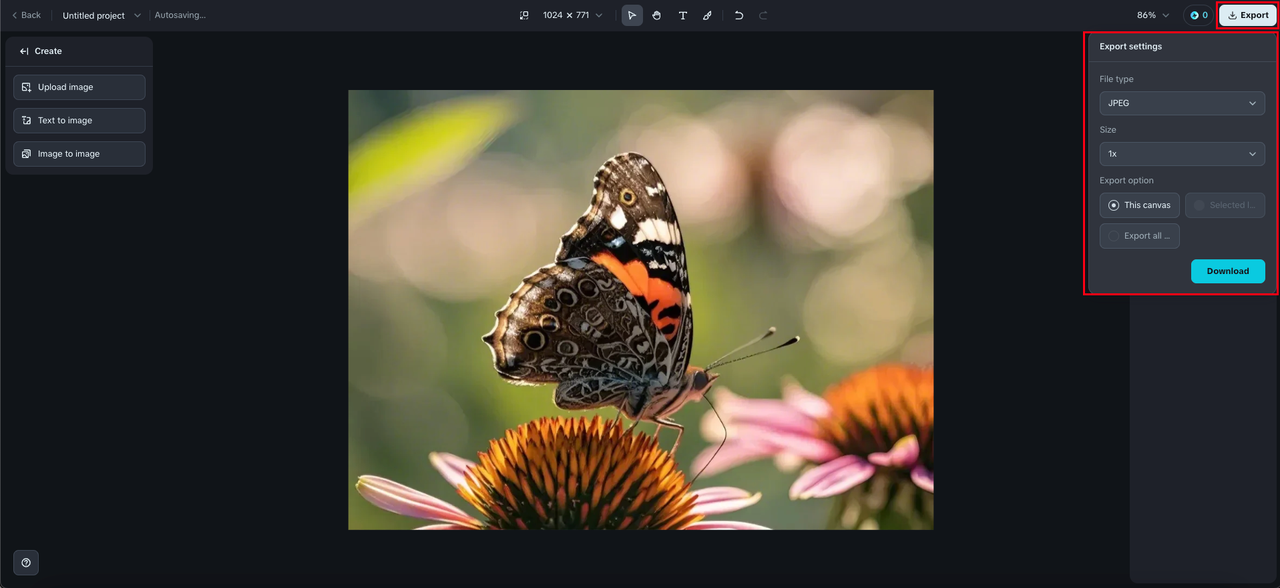Go back using the Back button
This screenshot has width=1280, height=588.
[26, 15]
